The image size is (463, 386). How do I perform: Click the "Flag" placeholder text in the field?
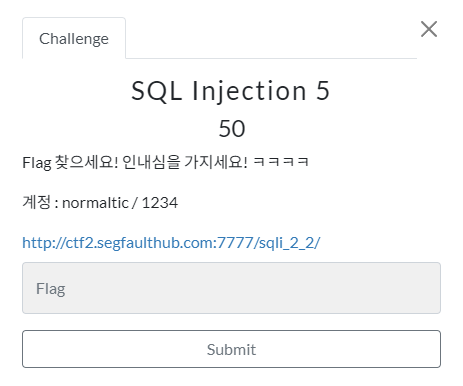[51, 289]
